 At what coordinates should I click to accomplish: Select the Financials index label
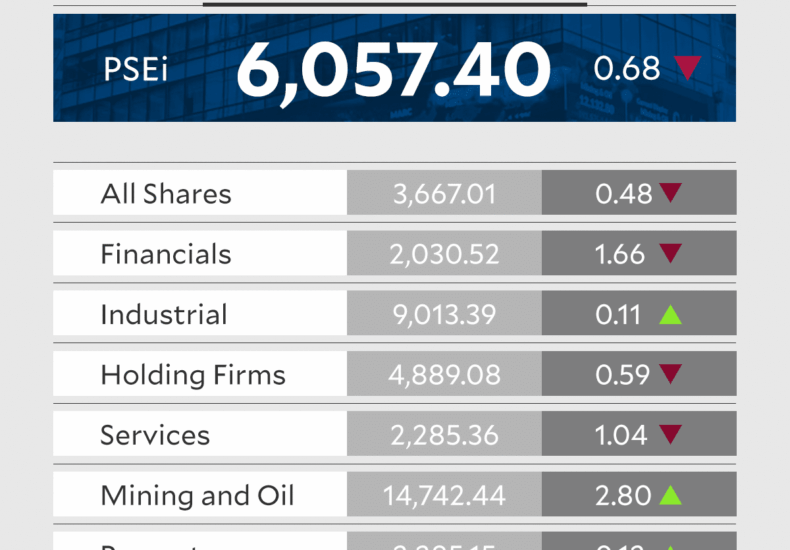(166, 254)
